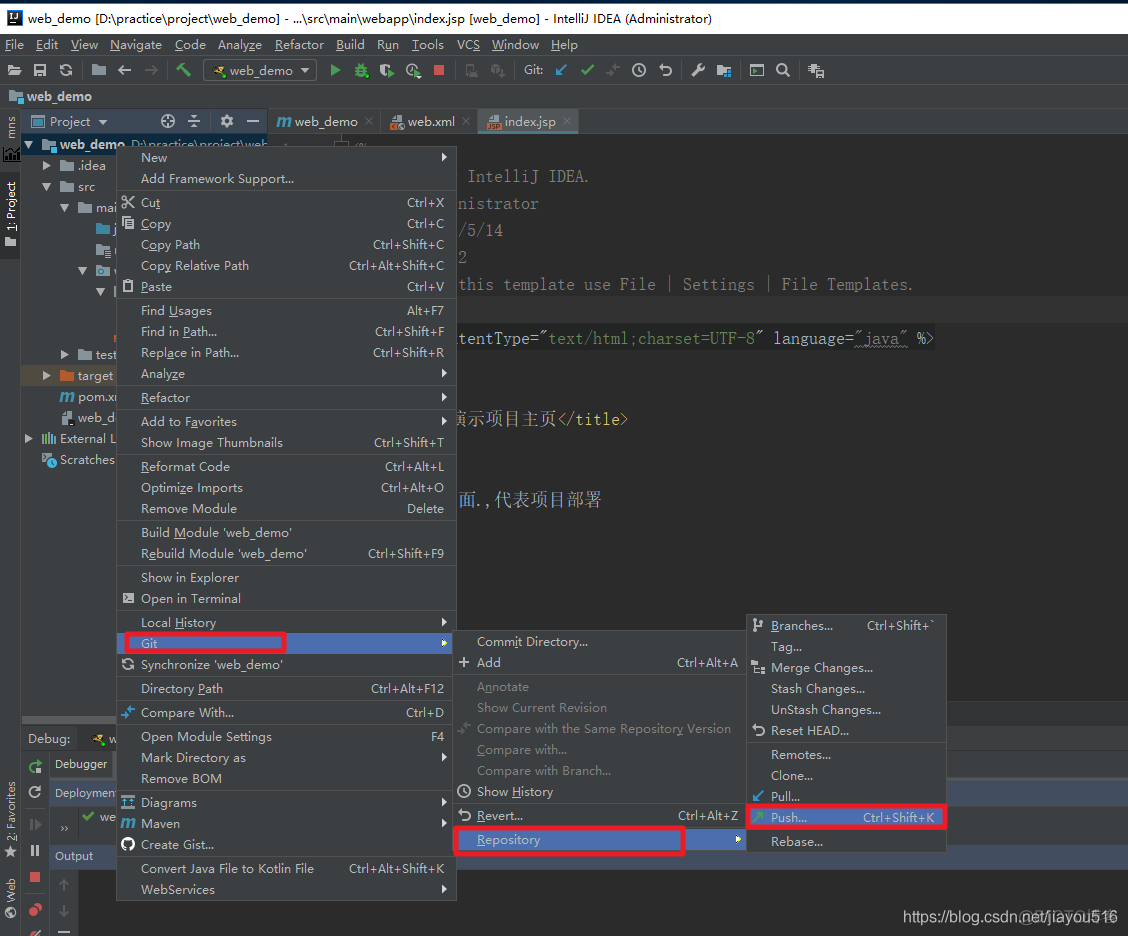Open the VCS menu

(468, 45)
